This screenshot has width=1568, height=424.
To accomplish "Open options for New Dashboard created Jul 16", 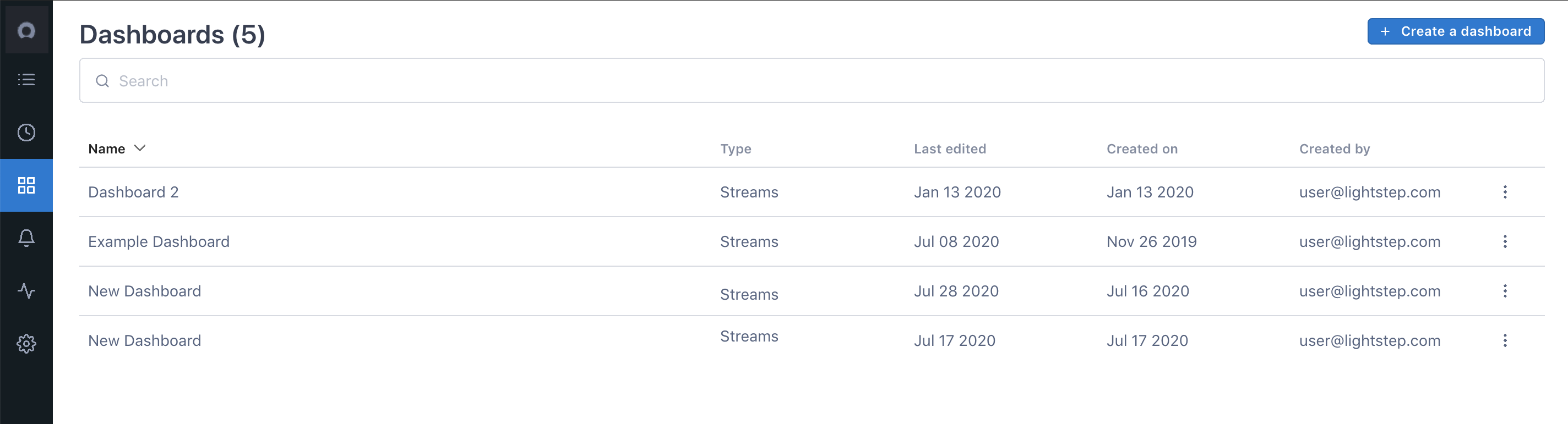I will (x=1505, y=291).
